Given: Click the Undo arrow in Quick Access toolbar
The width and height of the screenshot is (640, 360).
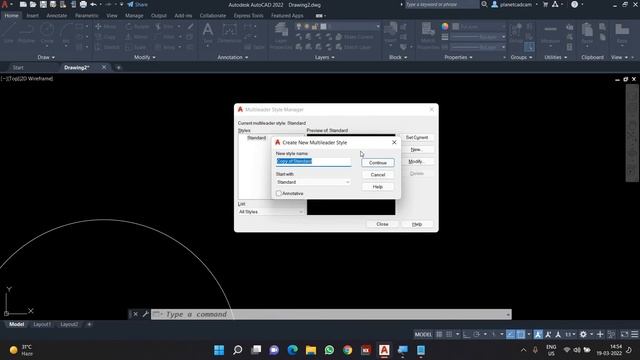Looking at the screenshot, I should pyautogui.click(x=93, y=4).
